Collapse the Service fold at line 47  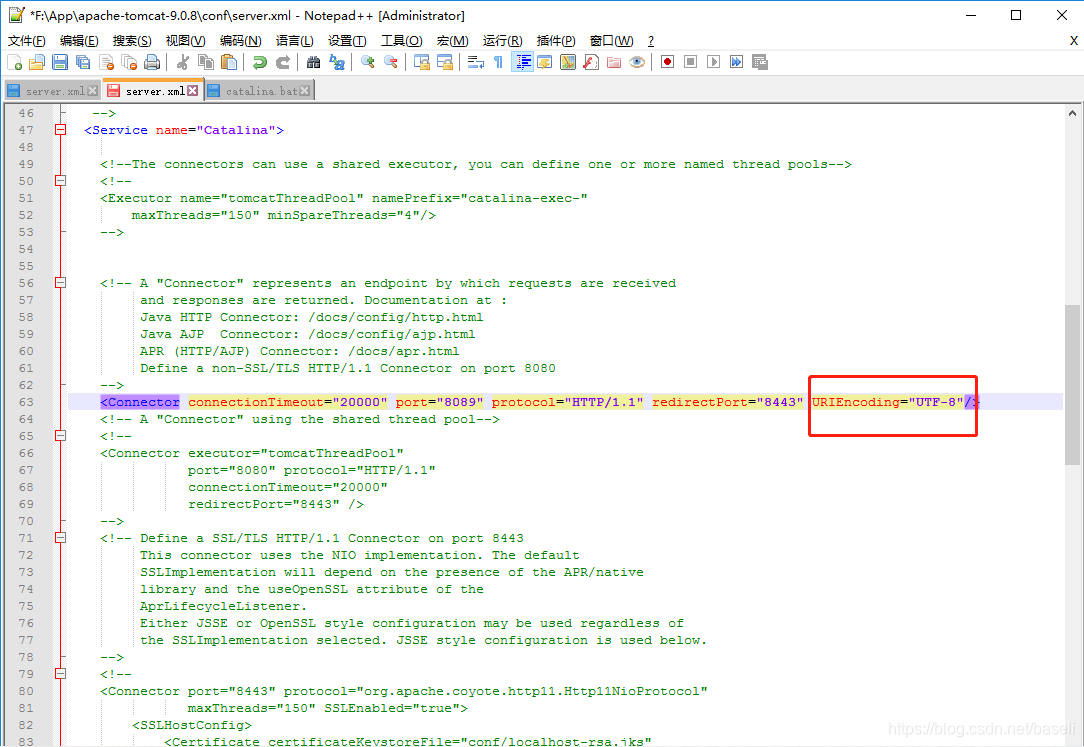pyautogui.click(x=61, y=129)
